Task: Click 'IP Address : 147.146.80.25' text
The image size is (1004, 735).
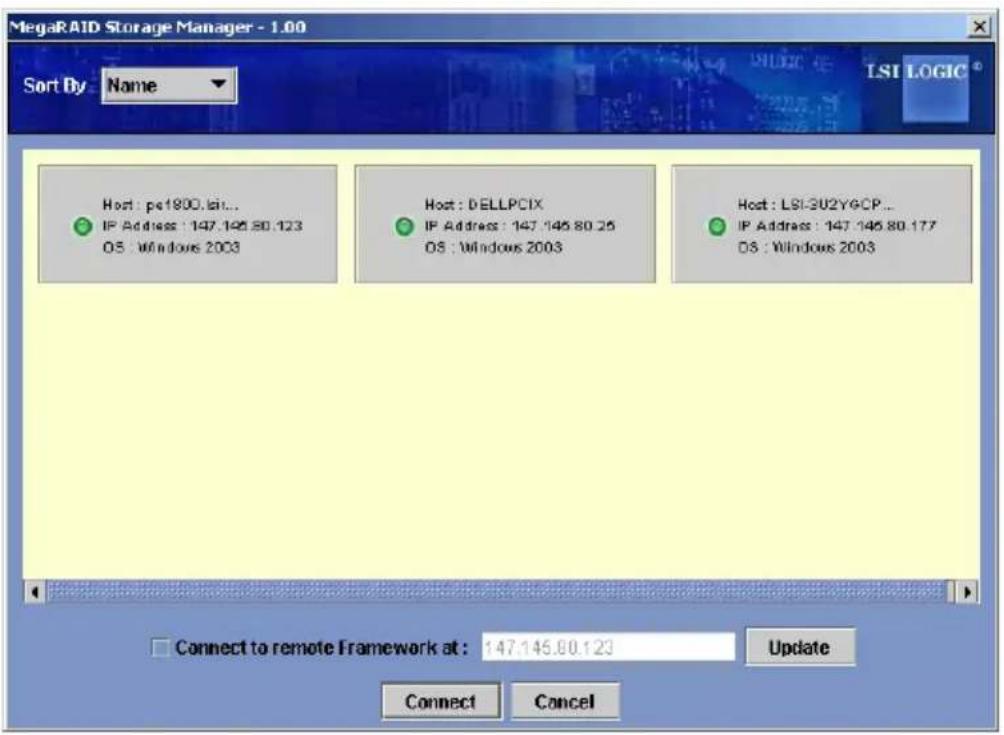Action: 519,226
